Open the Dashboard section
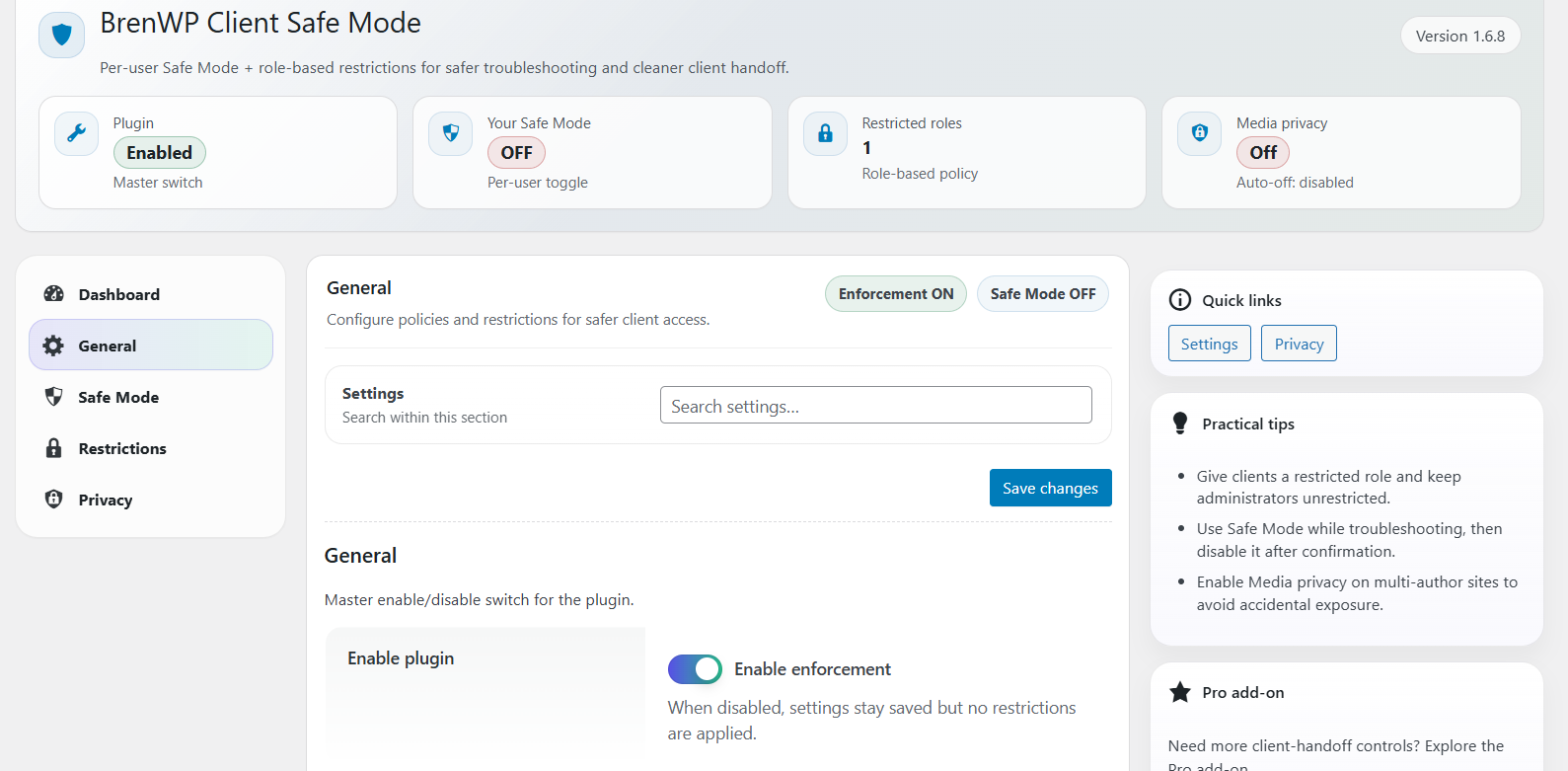 coord(118,294)
